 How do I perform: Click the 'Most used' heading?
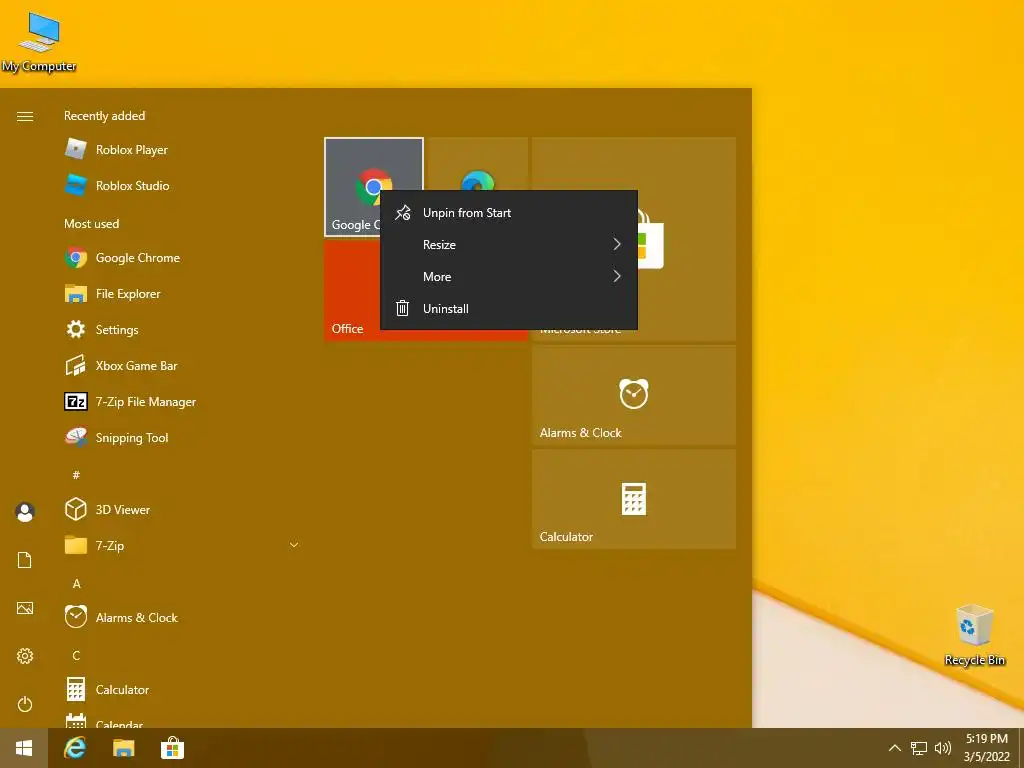point(91,224)
